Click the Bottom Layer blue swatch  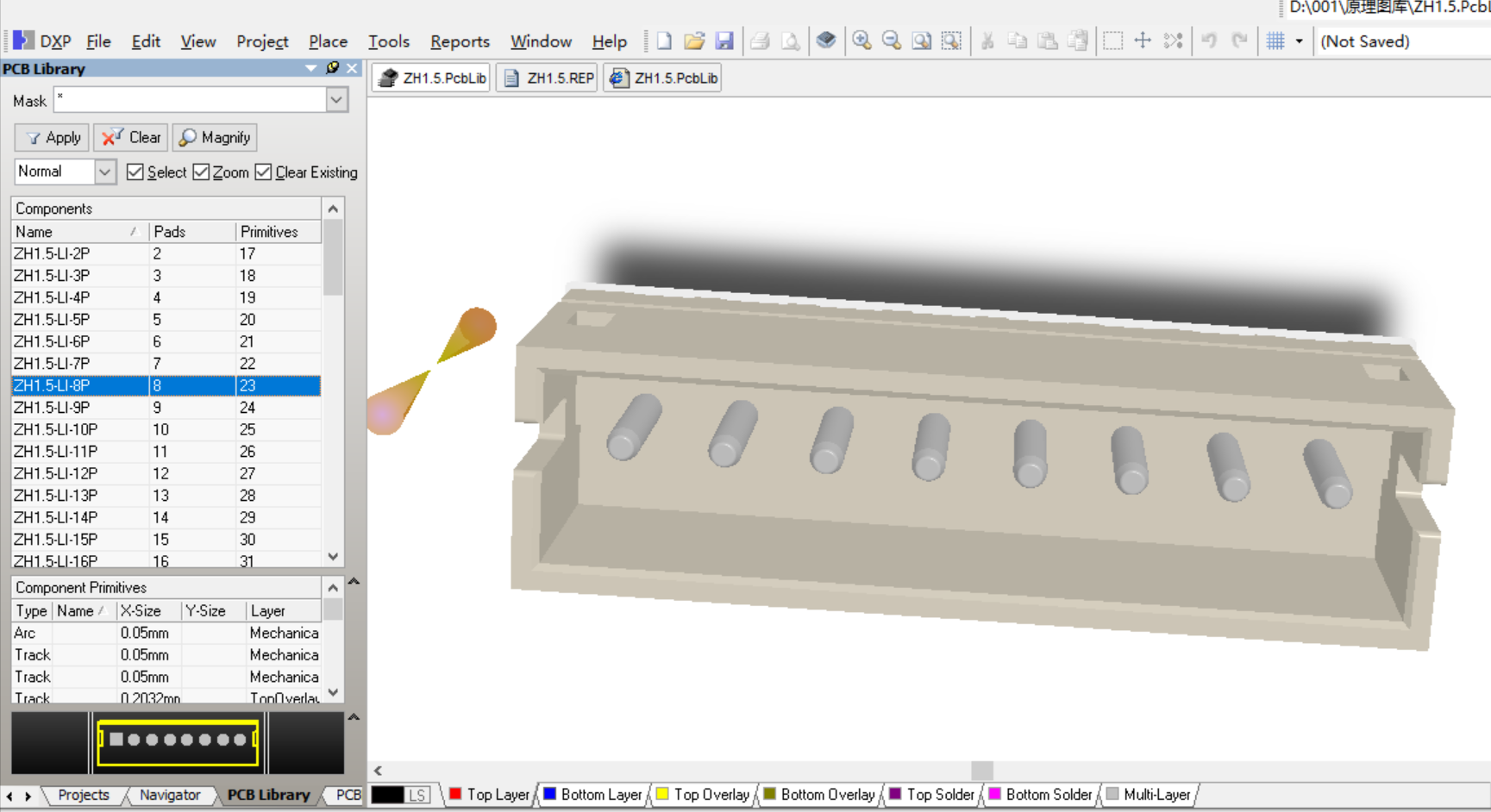(549, 794)
